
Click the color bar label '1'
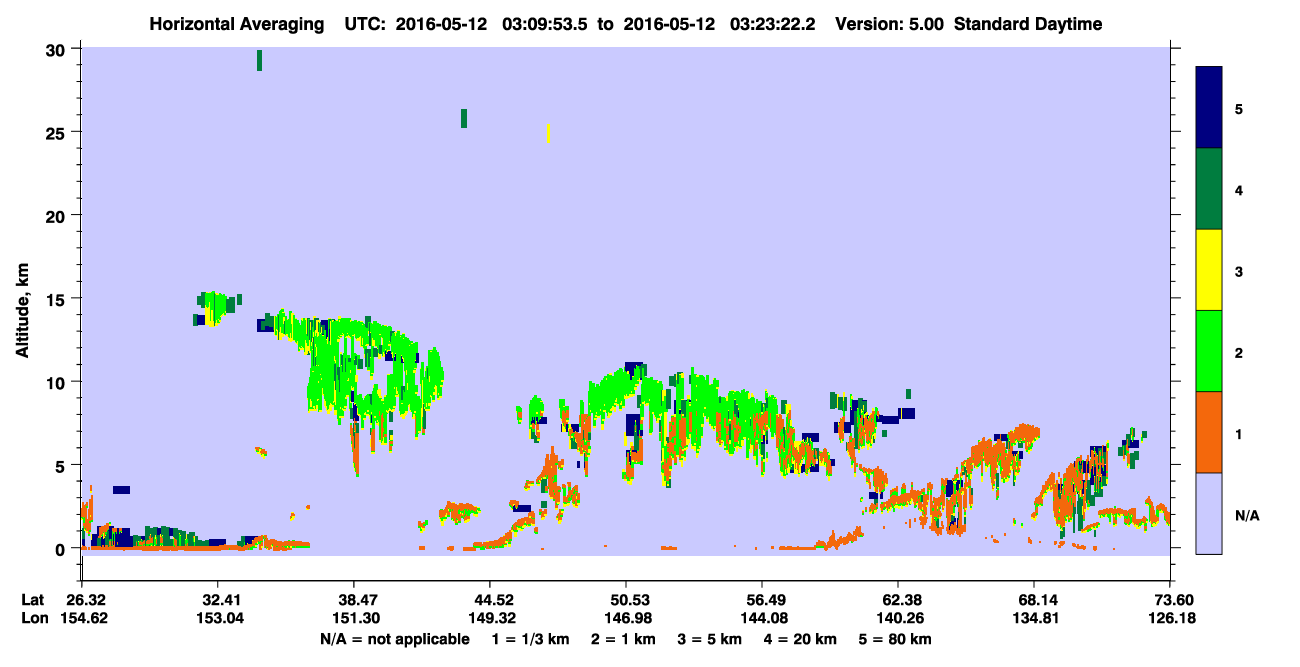pyautogui.click(x=1239, y=433)
